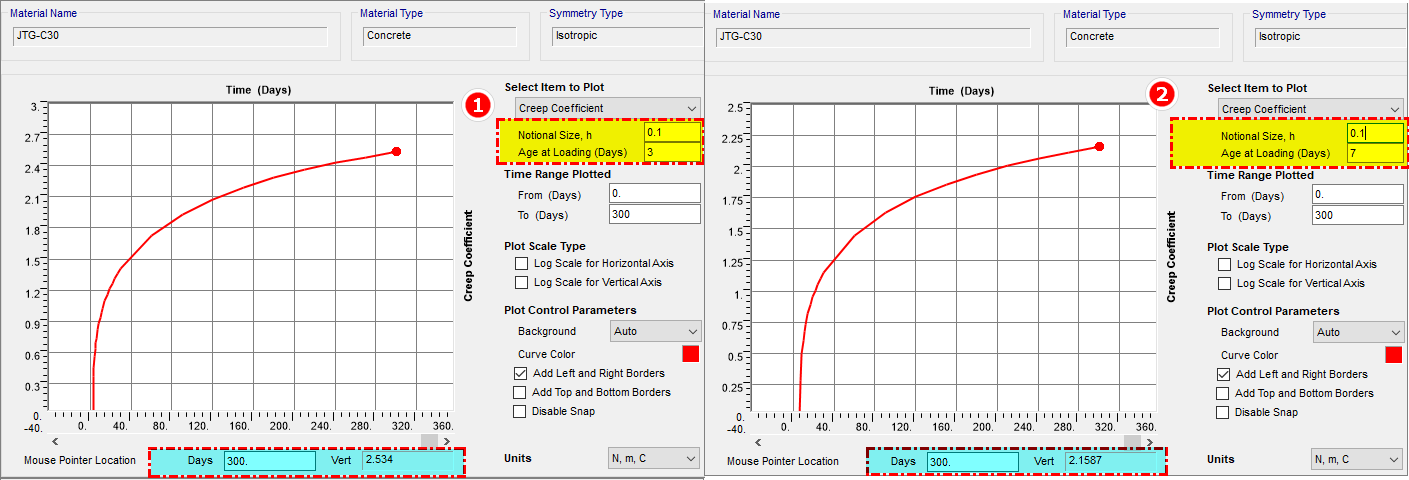The width and height of the screenshot is (1409, 480).
Task: Click the red Curve Color swatch in left panel
Action: [x=691, y=354]
